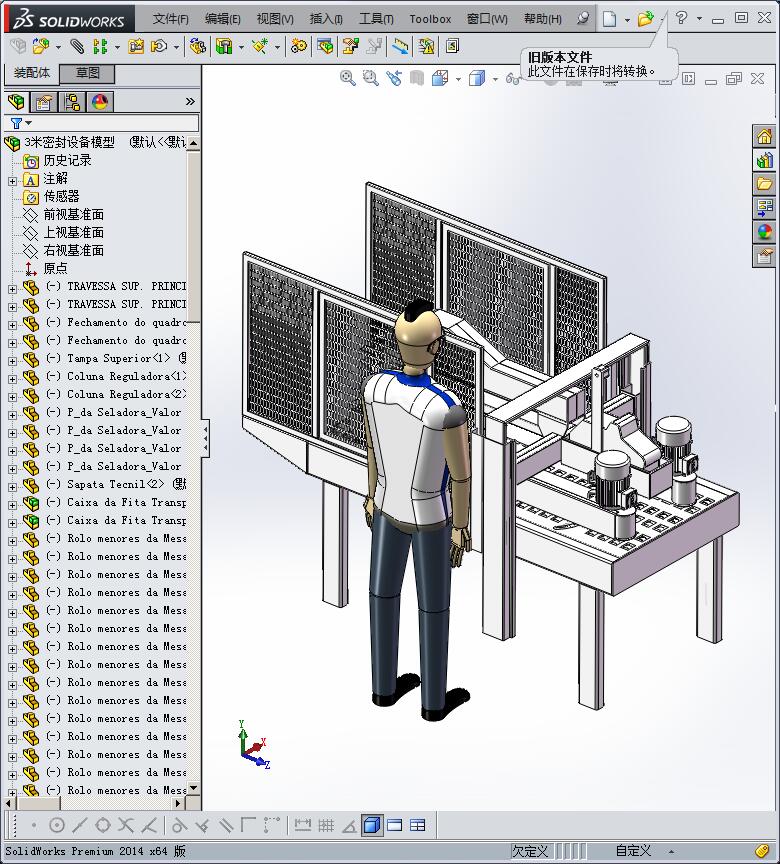This screenshot has height=864, width=780.
Task: Open the View Palette task pane
Action: [x=764, y=208]
